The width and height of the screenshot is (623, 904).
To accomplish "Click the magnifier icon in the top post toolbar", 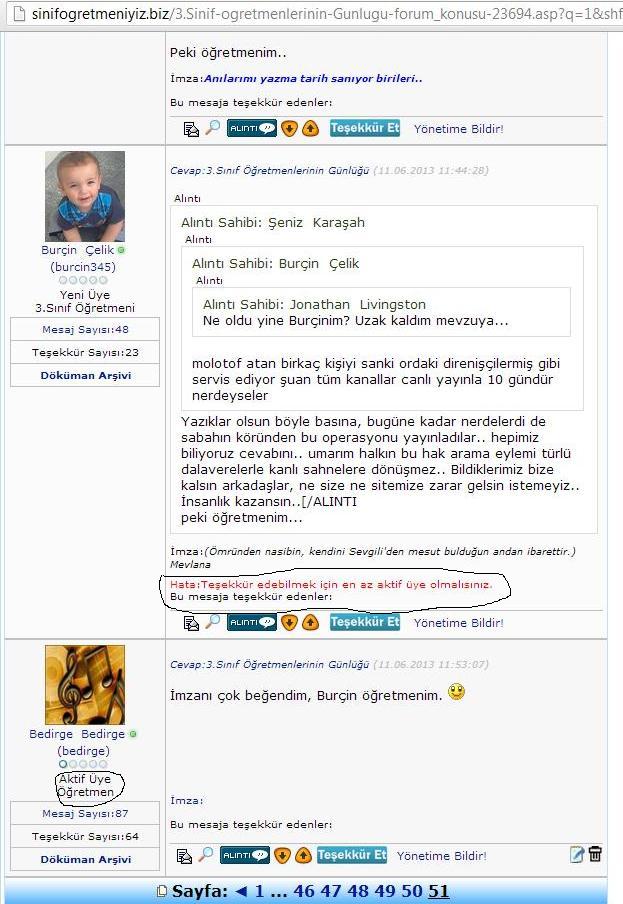I will tap(213, 127).
